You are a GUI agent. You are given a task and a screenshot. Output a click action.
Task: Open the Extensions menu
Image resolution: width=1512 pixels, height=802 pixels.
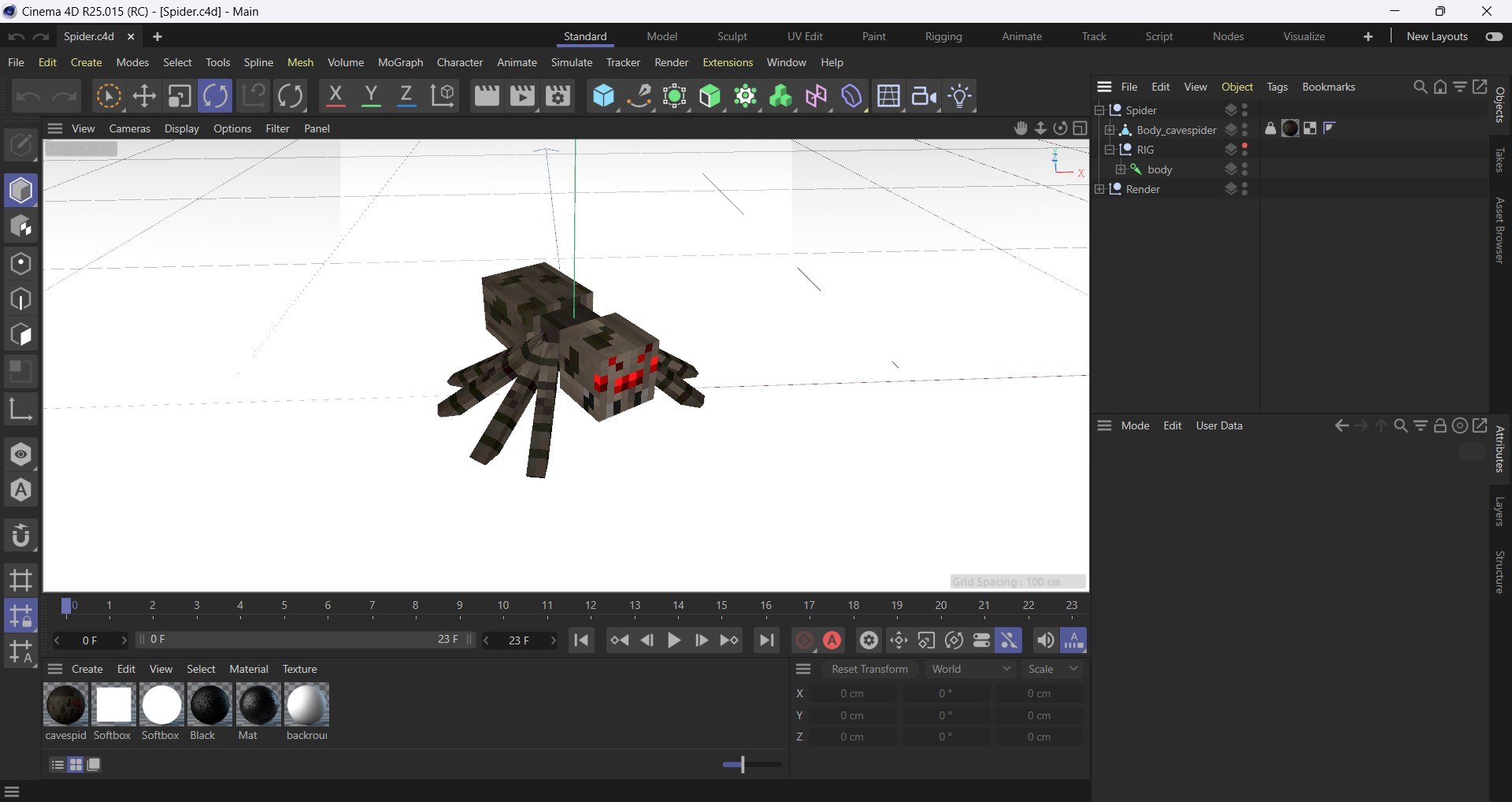pyautogui.click(x=728, y=62)
